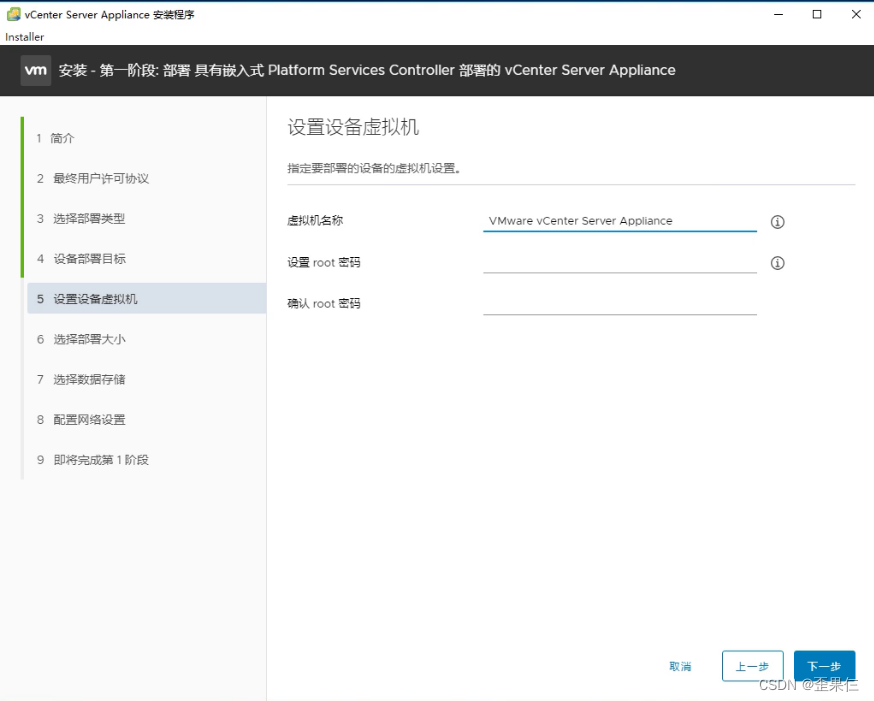Minimize the installer window
Screen dimensions: 874x701
[779, 14]
